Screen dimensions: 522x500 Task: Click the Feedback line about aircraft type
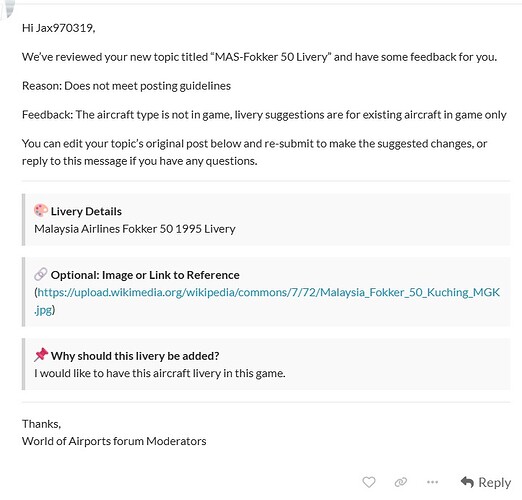point(264,115)
